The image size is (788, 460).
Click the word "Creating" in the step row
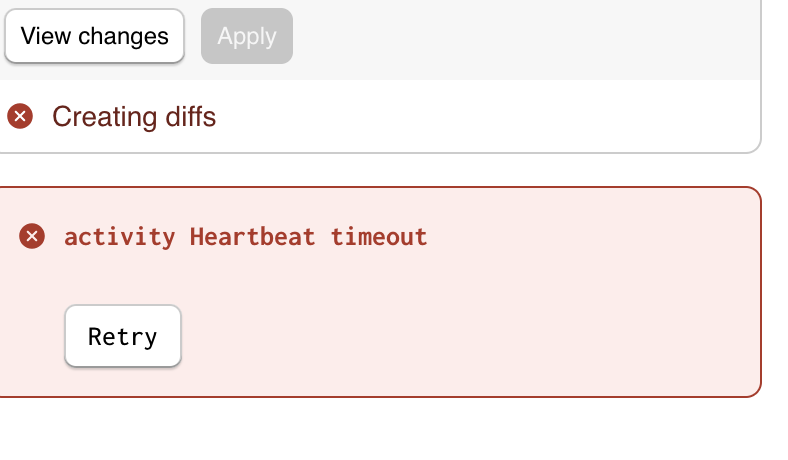(x=105, y=117)
